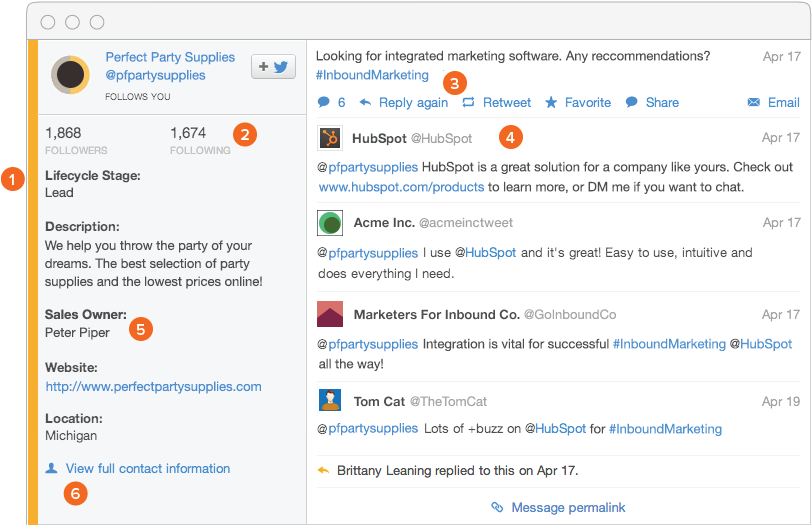Click the reply count speech bubble icon
This screenshot has height=526, width=812.
point(324,102)
